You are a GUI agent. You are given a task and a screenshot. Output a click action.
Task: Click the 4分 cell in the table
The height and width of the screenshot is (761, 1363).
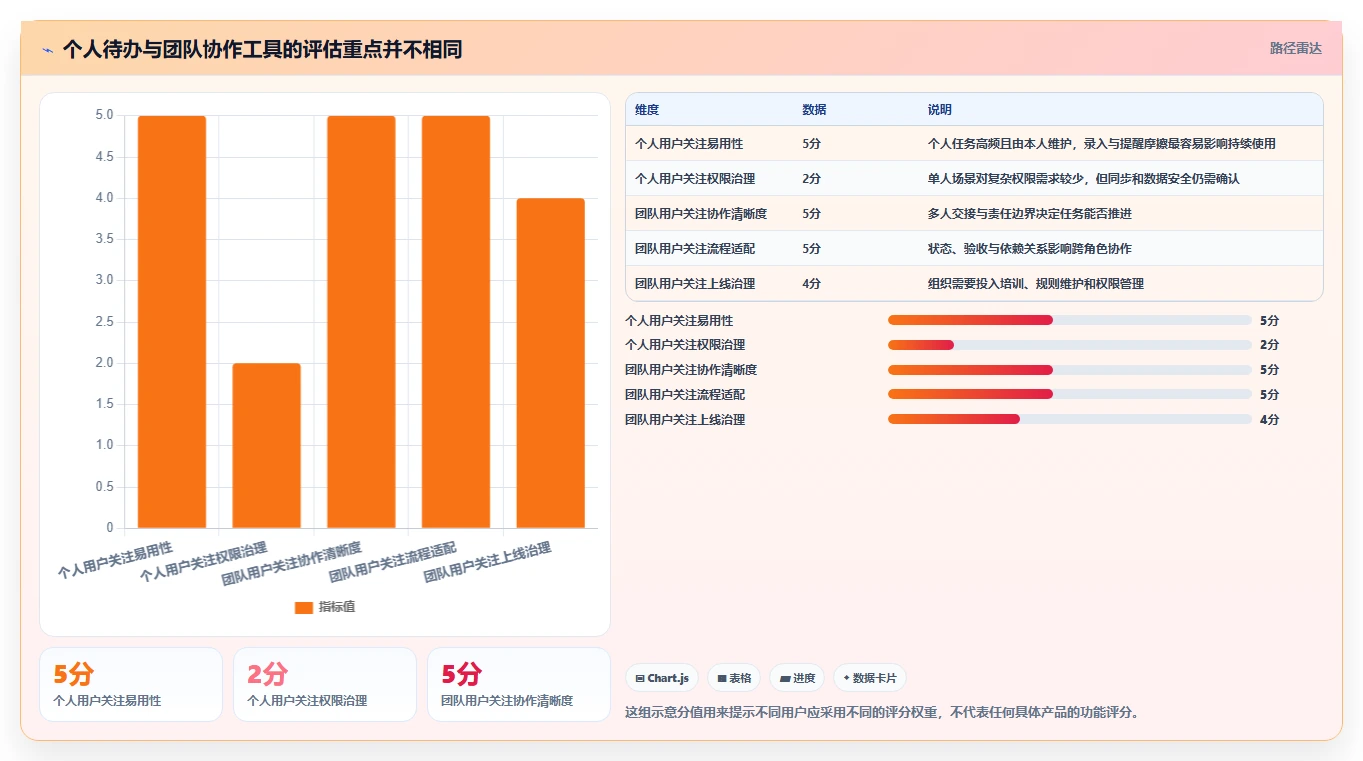811,284
